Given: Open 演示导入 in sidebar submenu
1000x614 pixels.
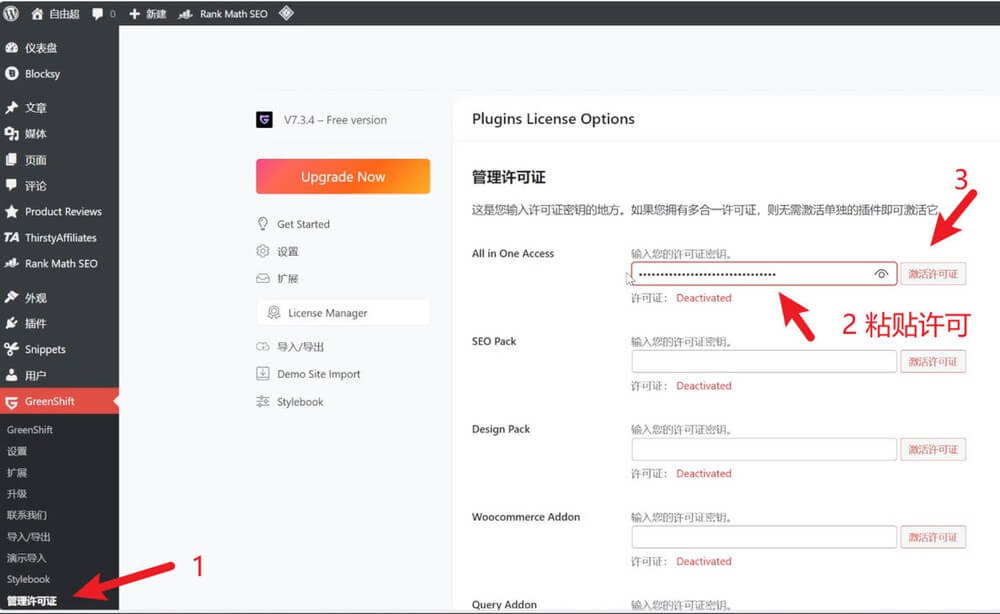Looking at the screenshot, I should pyautogui.click(x=27, y=558).
